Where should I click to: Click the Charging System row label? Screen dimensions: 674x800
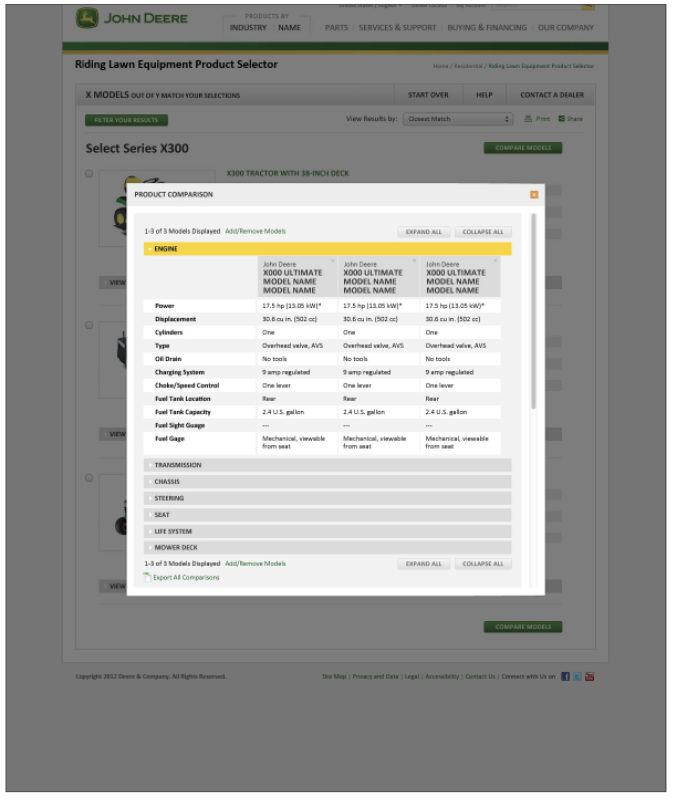tap(180, 372)
